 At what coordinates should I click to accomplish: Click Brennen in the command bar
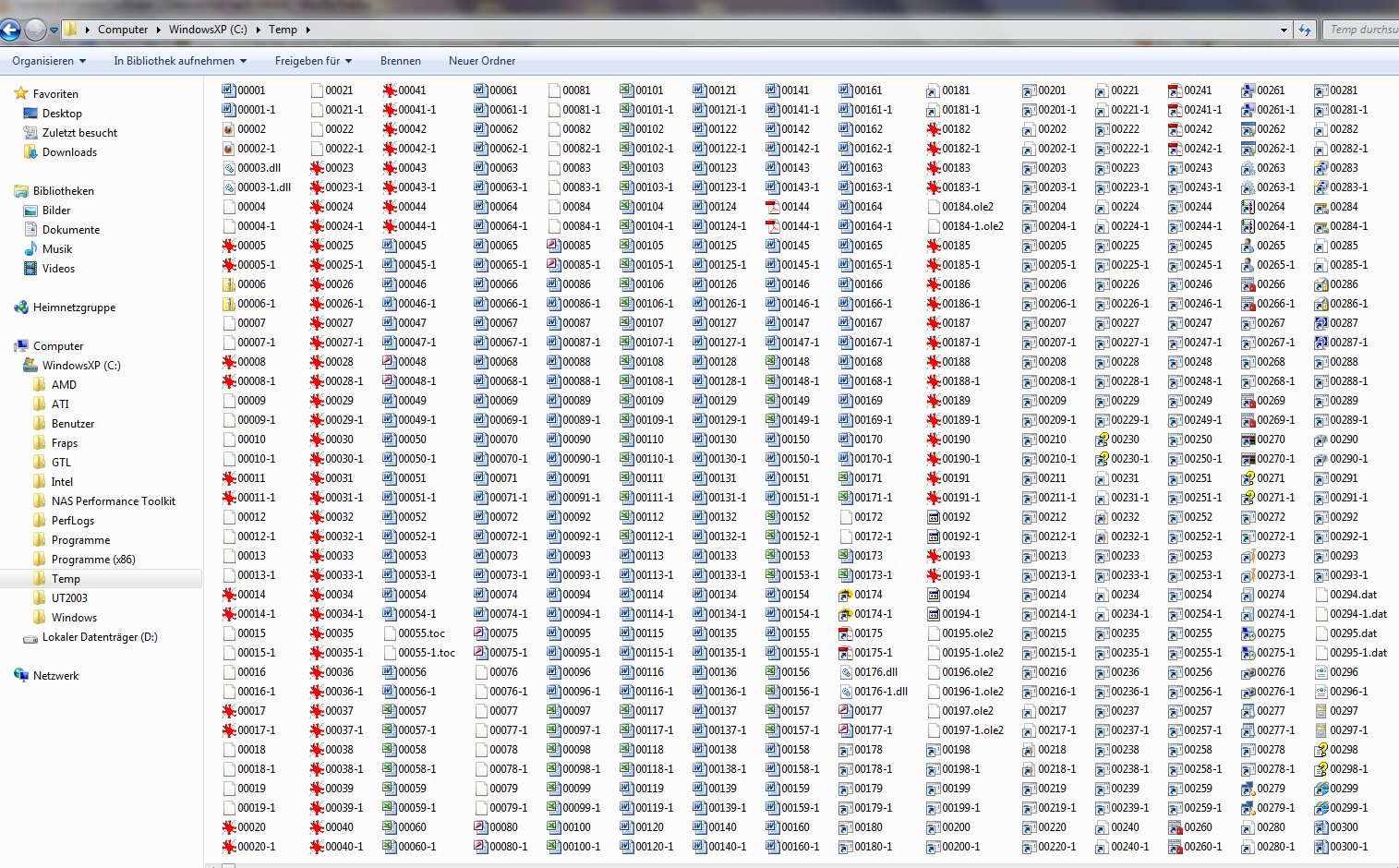[400, 61]
